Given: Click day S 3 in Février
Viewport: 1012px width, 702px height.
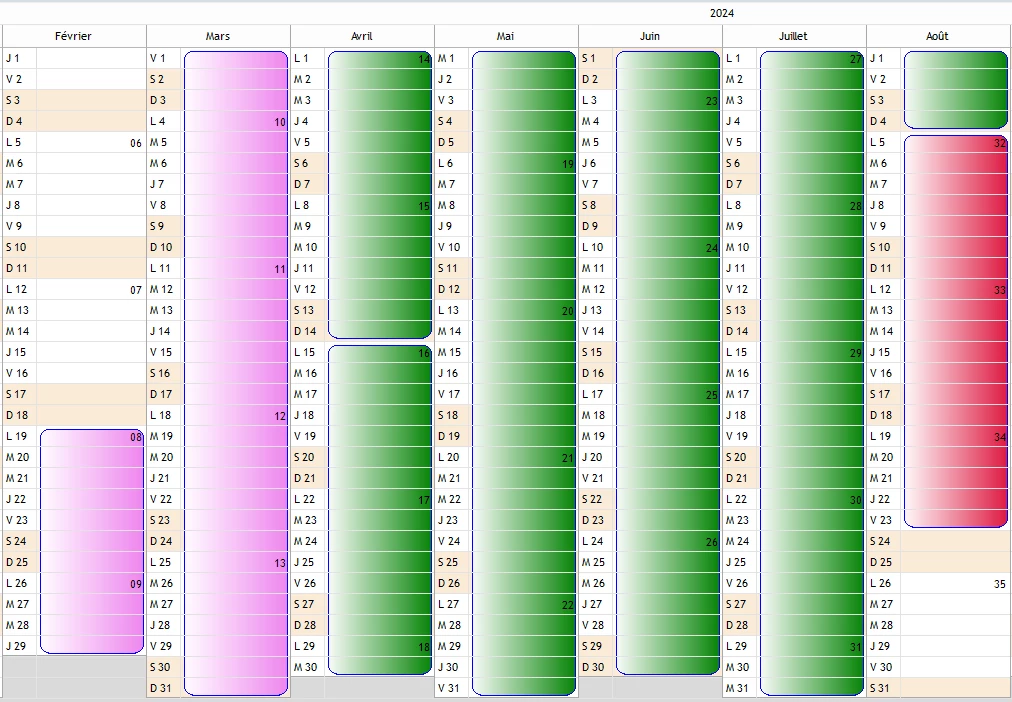Looking at the screenshot, I should (x=14, y=101).
